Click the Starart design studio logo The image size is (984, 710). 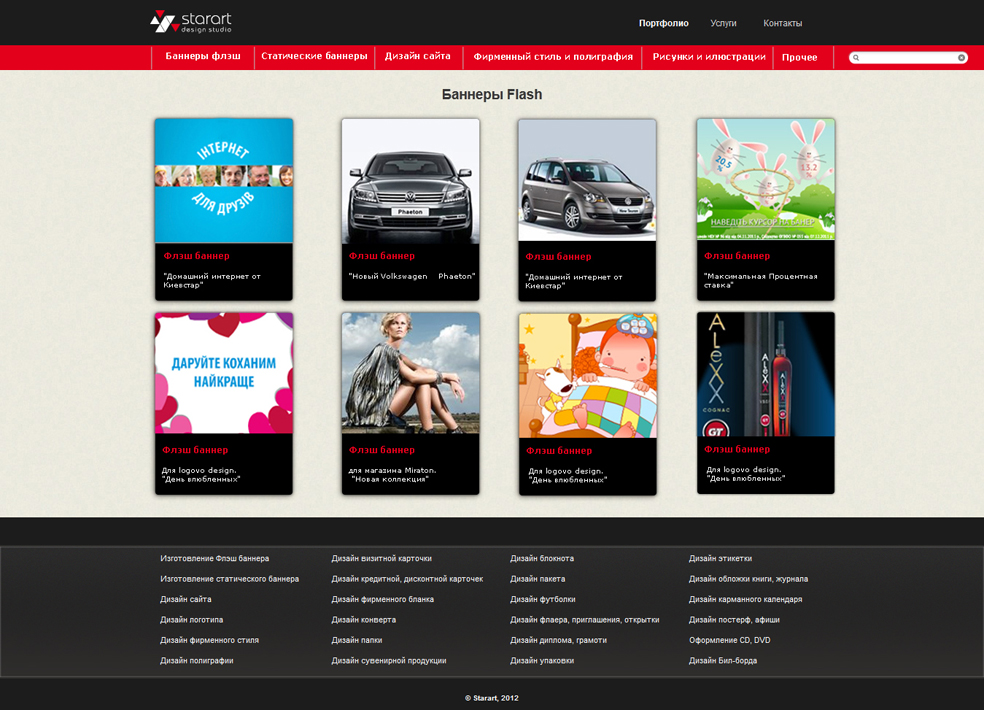pos(191,22)
